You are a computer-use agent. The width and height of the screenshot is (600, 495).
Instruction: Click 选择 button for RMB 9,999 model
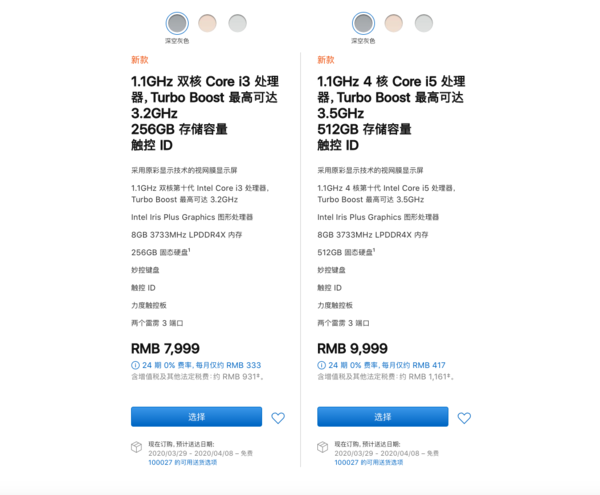(x=383, y=417)
